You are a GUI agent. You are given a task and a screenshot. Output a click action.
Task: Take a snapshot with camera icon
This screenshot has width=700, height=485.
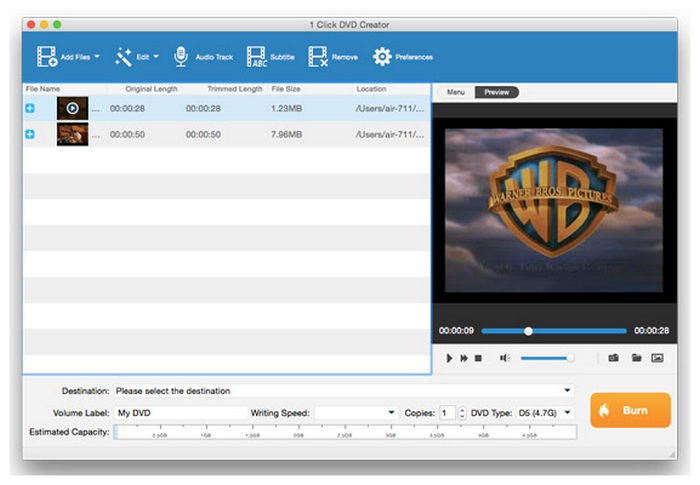pyautogui.click(x=613, y=358)
